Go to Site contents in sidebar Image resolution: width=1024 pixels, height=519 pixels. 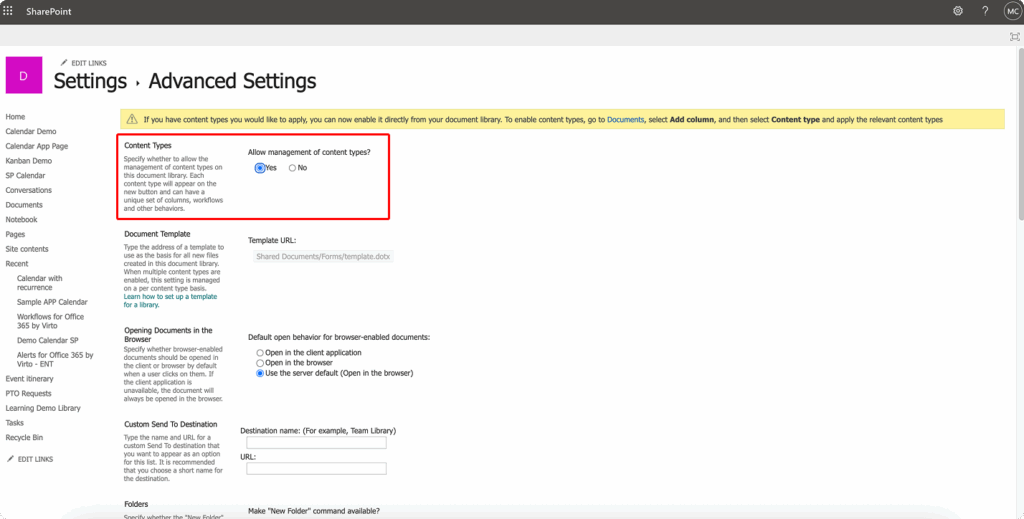[x=27, y=249]
